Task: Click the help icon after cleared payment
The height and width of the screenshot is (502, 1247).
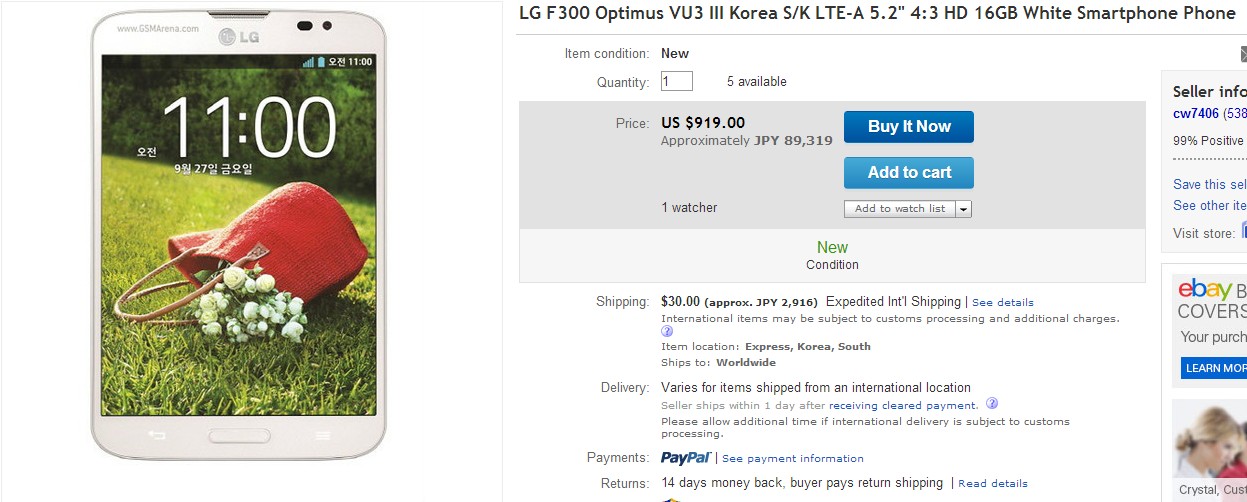Action: [992, 404]
